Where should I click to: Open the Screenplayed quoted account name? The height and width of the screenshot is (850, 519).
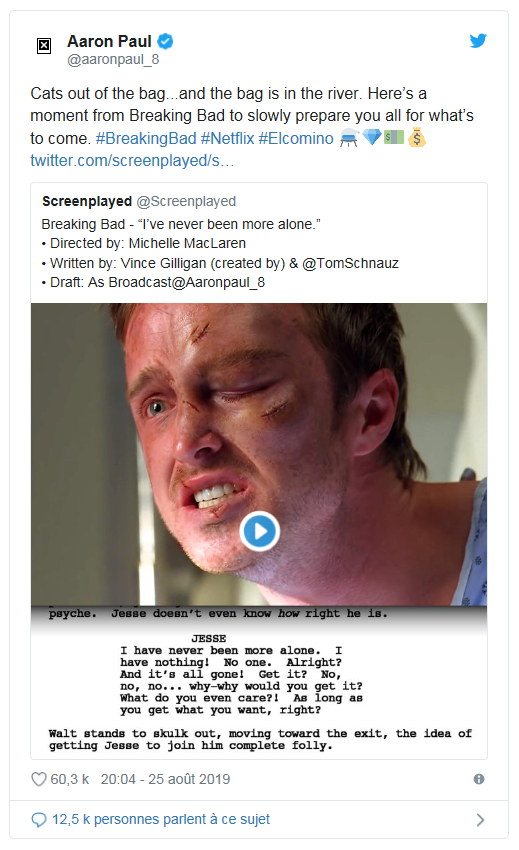(87, 201)
